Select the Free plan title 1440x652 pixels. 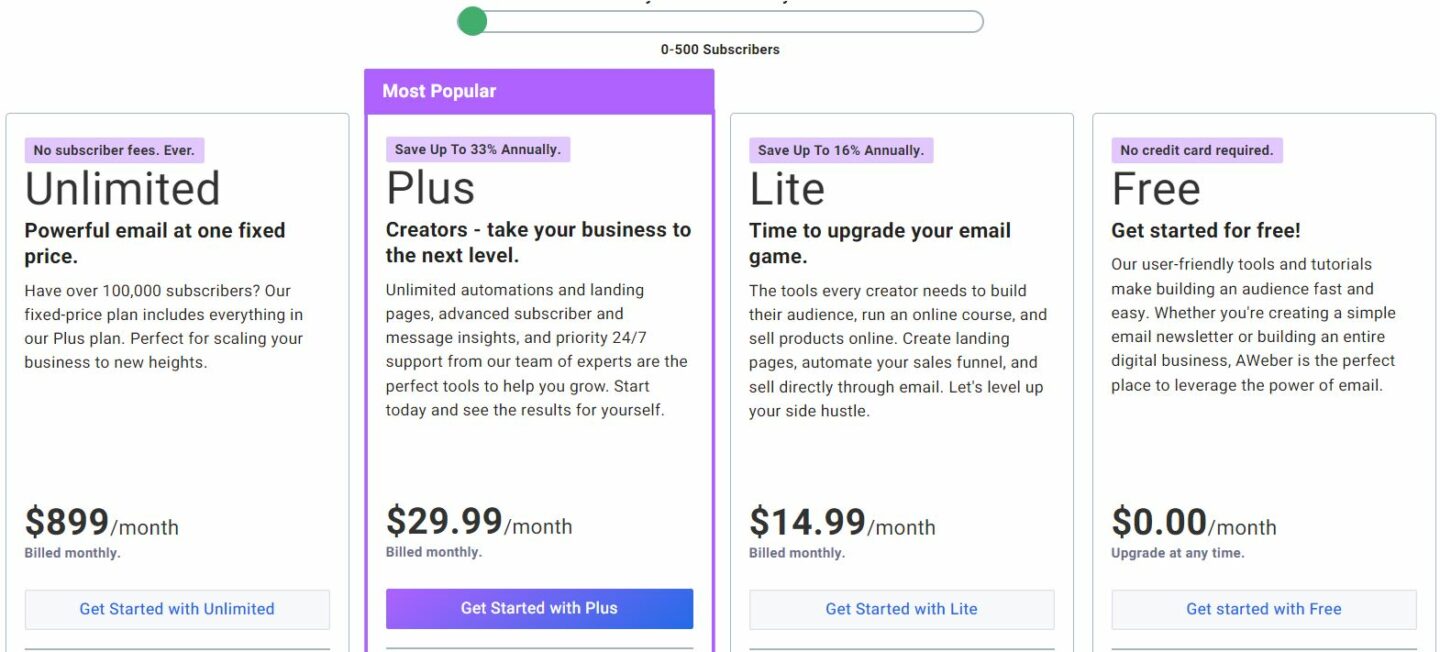point(1156,188)
